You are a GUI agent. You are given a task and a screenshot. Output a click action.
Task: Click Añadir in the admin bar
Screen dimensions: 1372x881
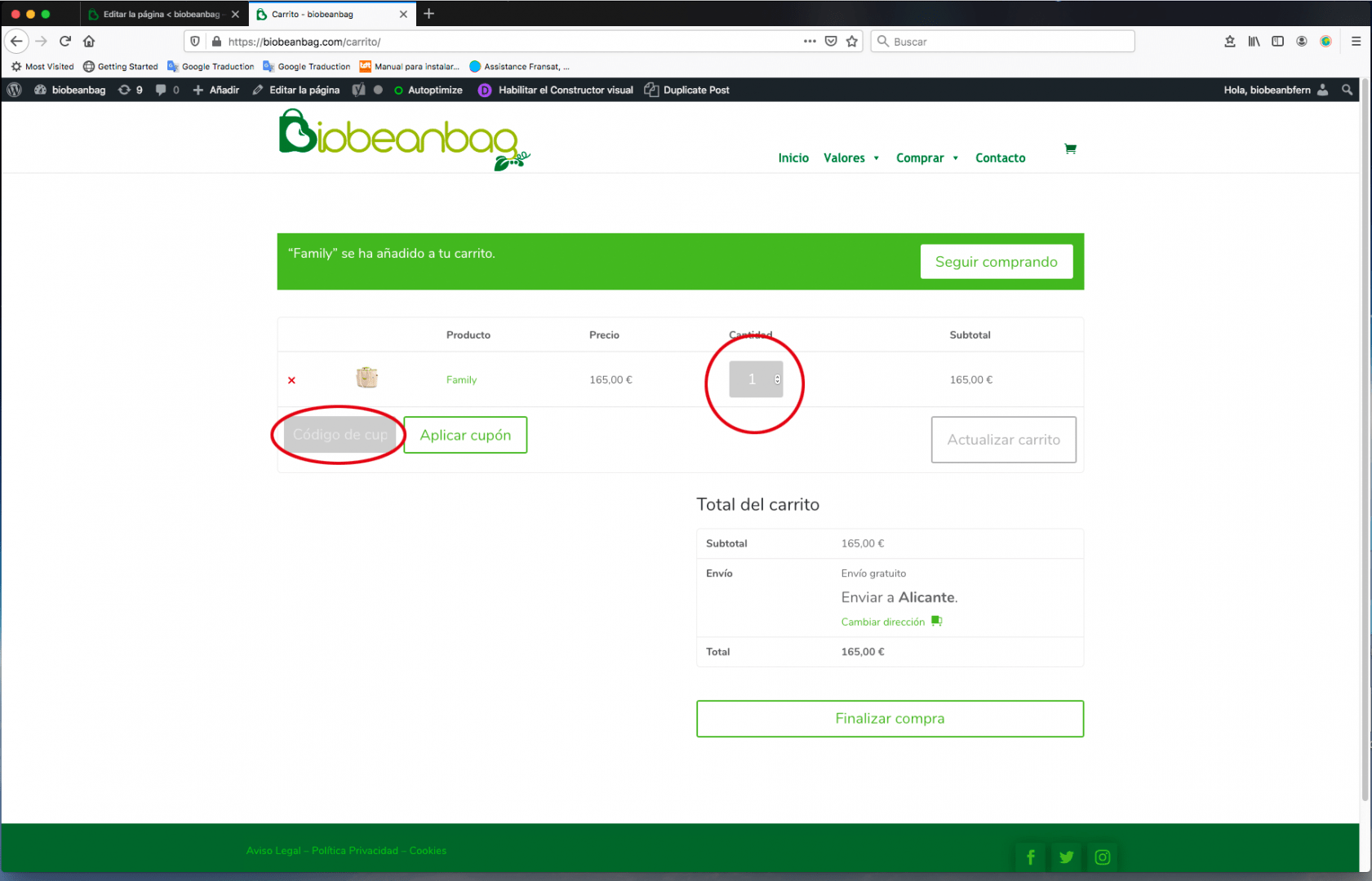point(216,90)
